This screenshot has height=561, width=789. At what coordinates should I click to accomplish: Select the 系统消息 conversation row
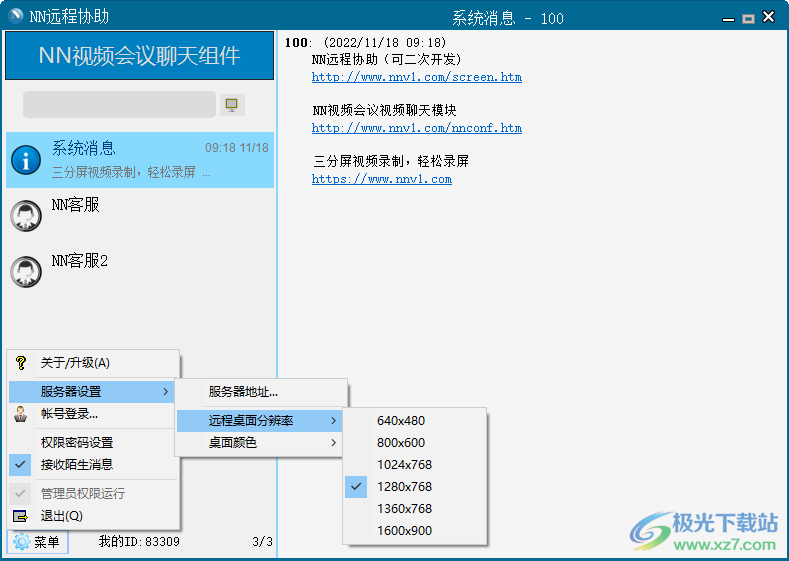point(140,160)
